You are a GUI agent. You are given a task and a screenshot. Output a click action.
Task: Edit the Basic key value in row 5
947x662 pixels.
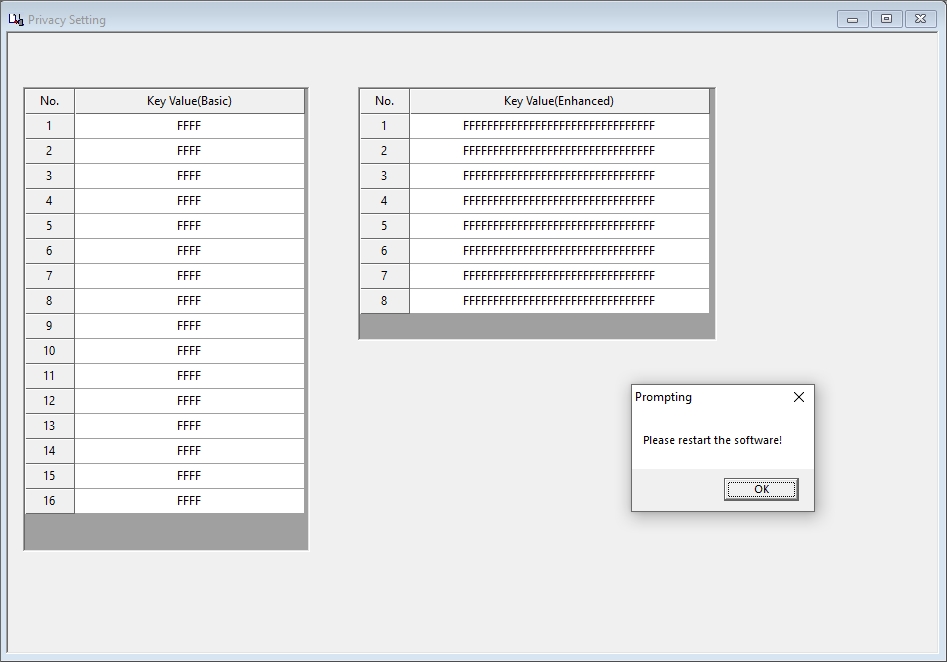click(188, 225)
